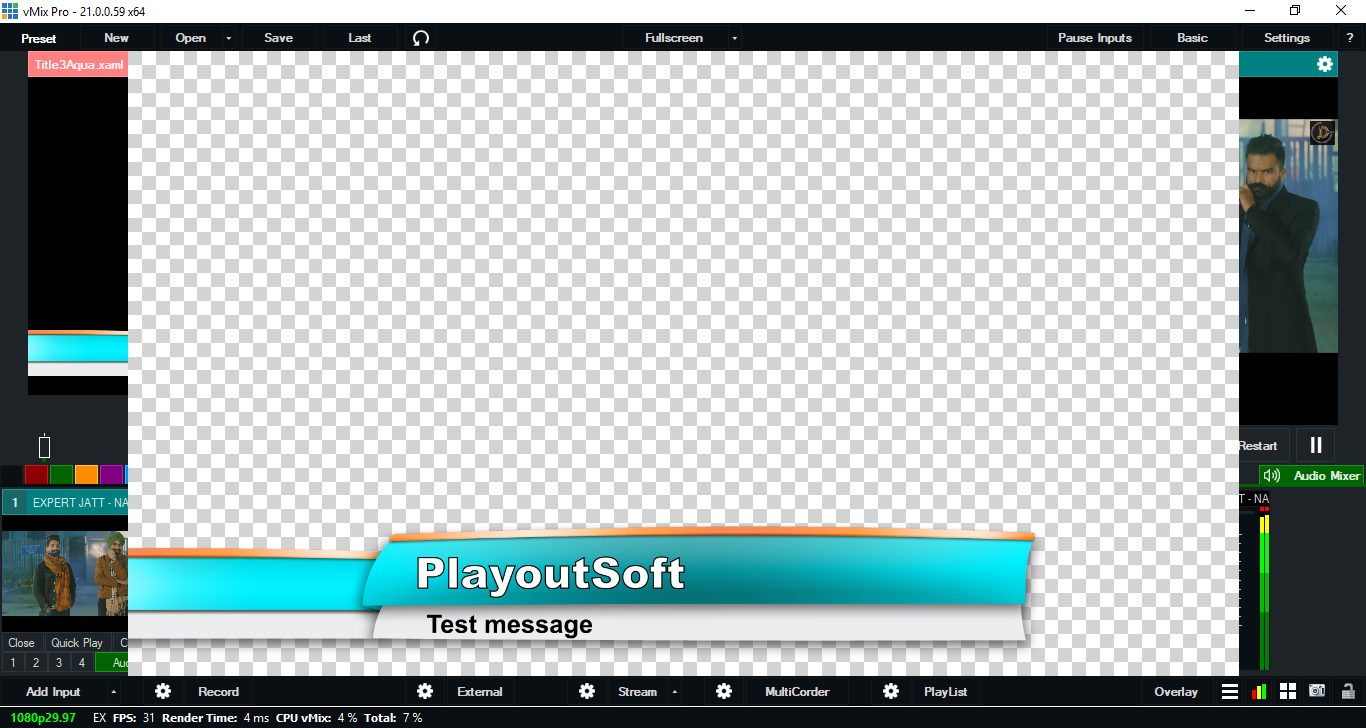Click the Overlay button

(1176, 691)
